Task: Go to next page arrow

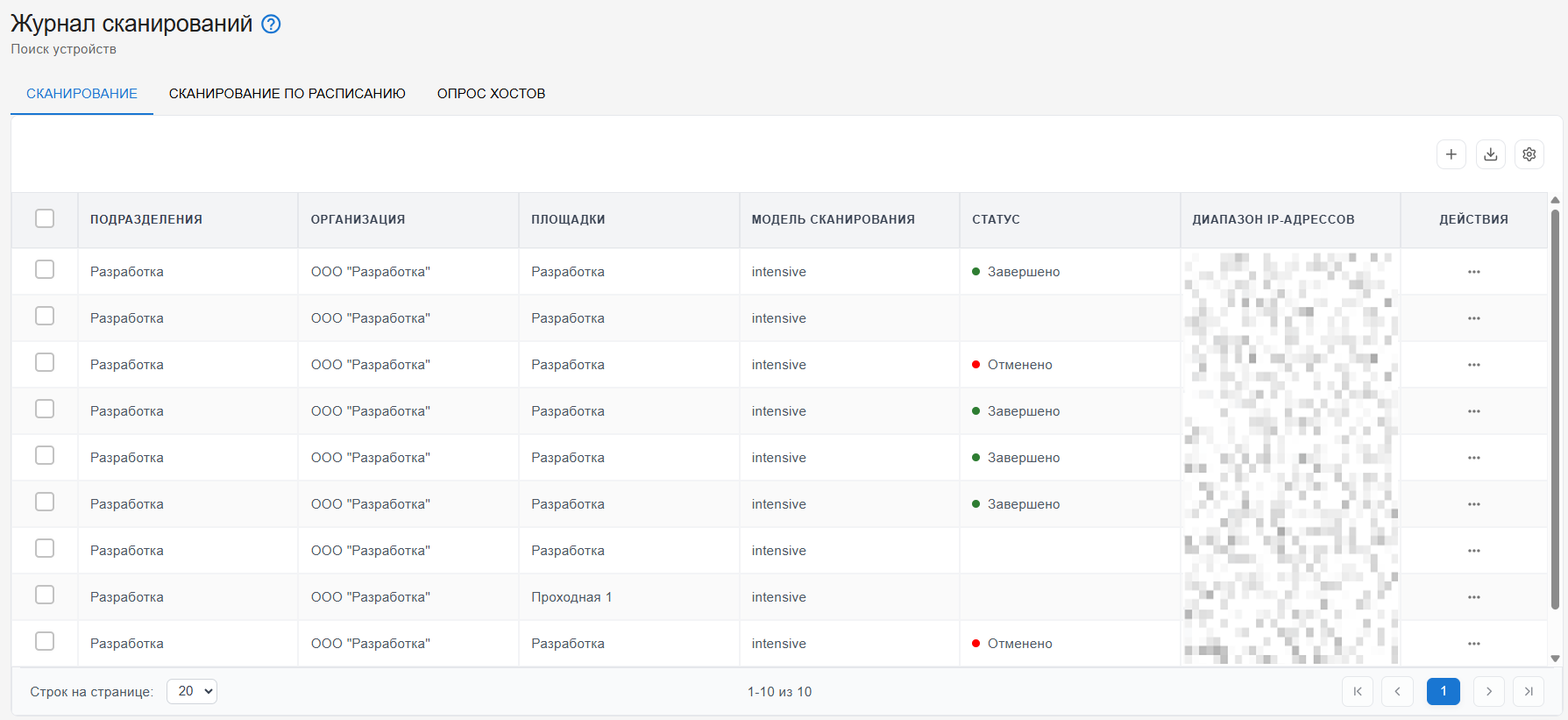Action: point(1489,692)
